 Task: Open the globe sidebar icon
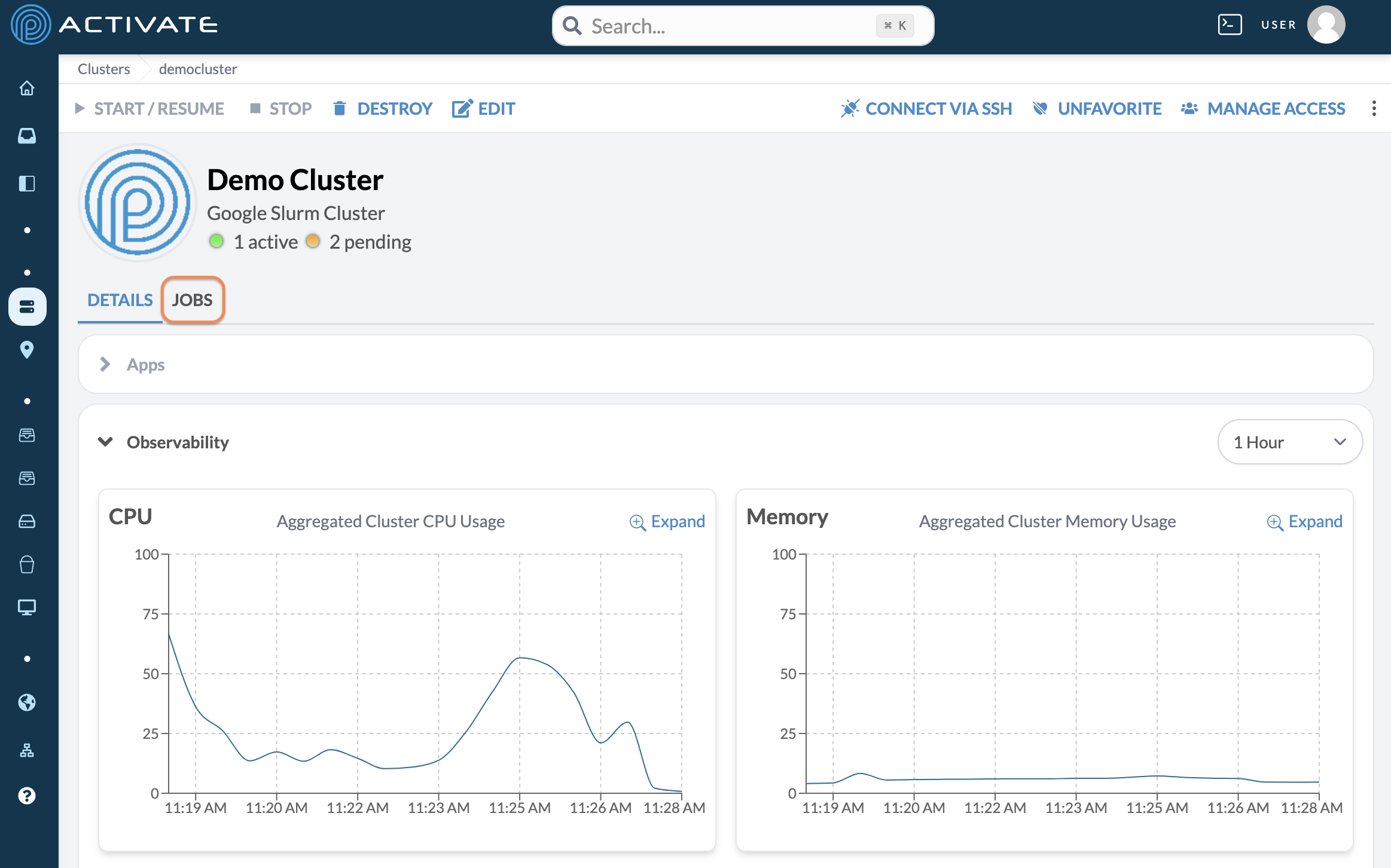pyautogui.click(x=27, y=702)
